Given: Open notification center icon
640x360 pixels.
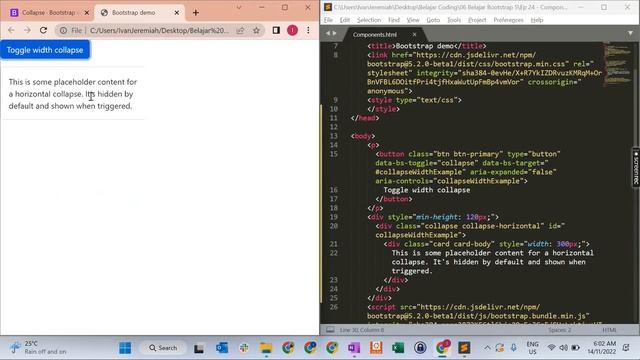Looking at the screenshot, I should 626,348.
